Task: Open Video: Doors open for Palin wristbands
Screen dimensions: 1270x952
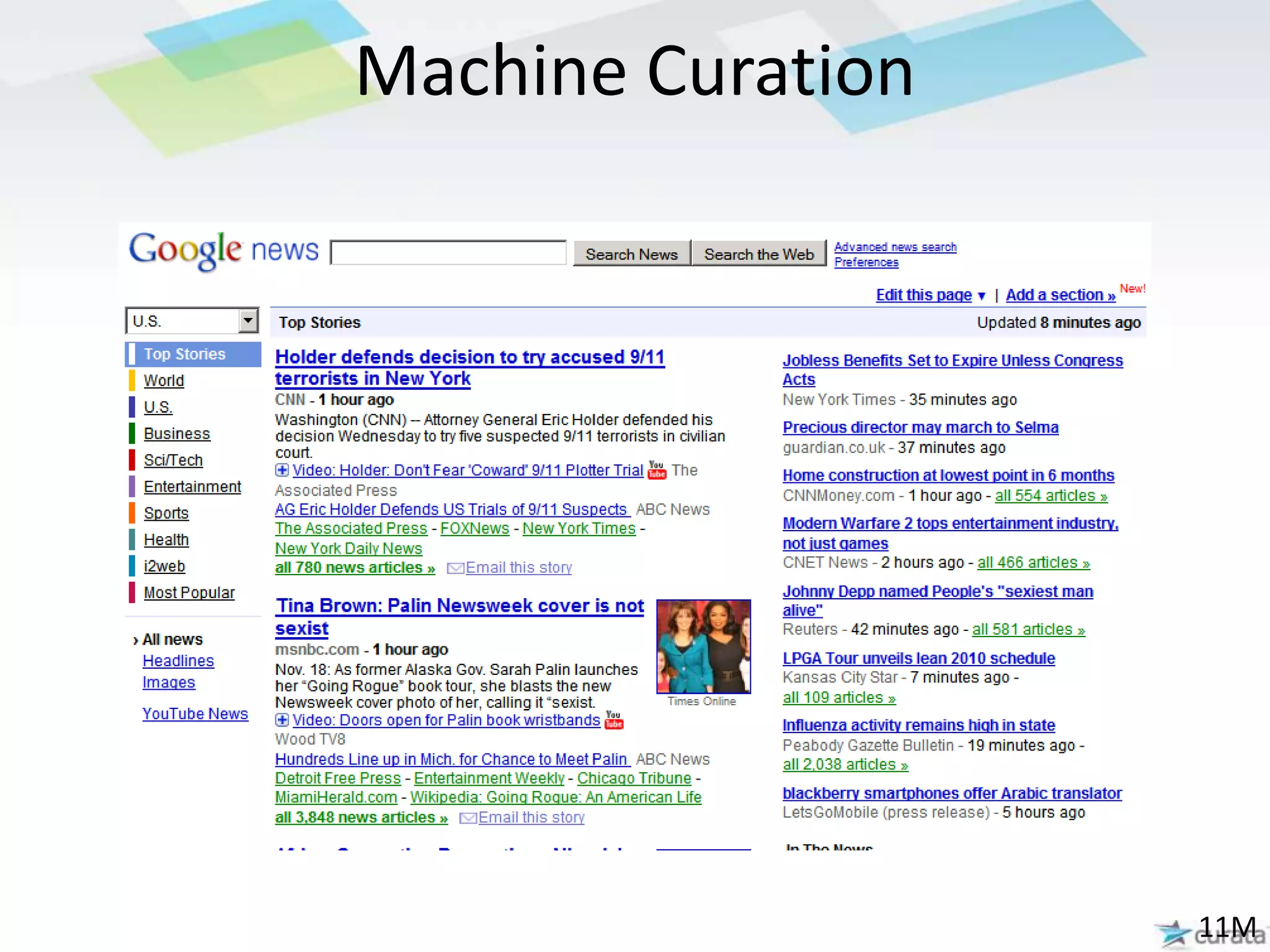Action: click(446, 720)
